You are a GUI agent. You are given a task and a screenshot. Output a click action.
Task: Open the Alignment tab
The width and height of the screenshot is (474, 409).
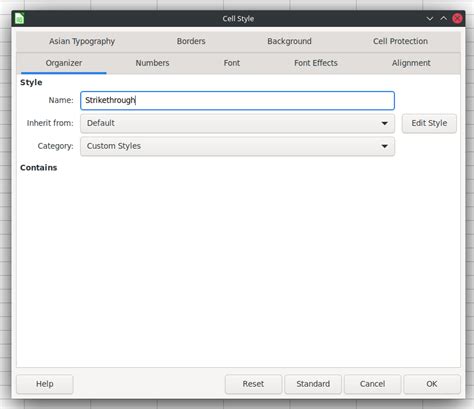(411, 63)
